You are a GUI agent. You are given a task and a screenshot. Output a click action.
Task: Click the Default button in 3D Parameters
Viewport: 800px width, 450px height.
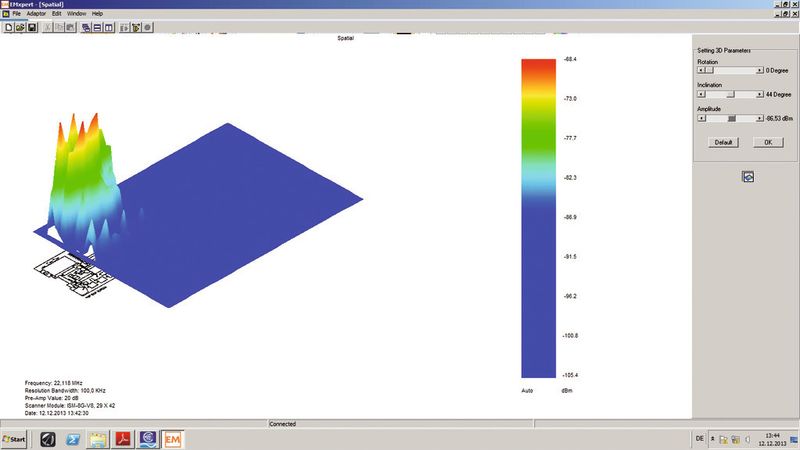[x=723, y=142]
